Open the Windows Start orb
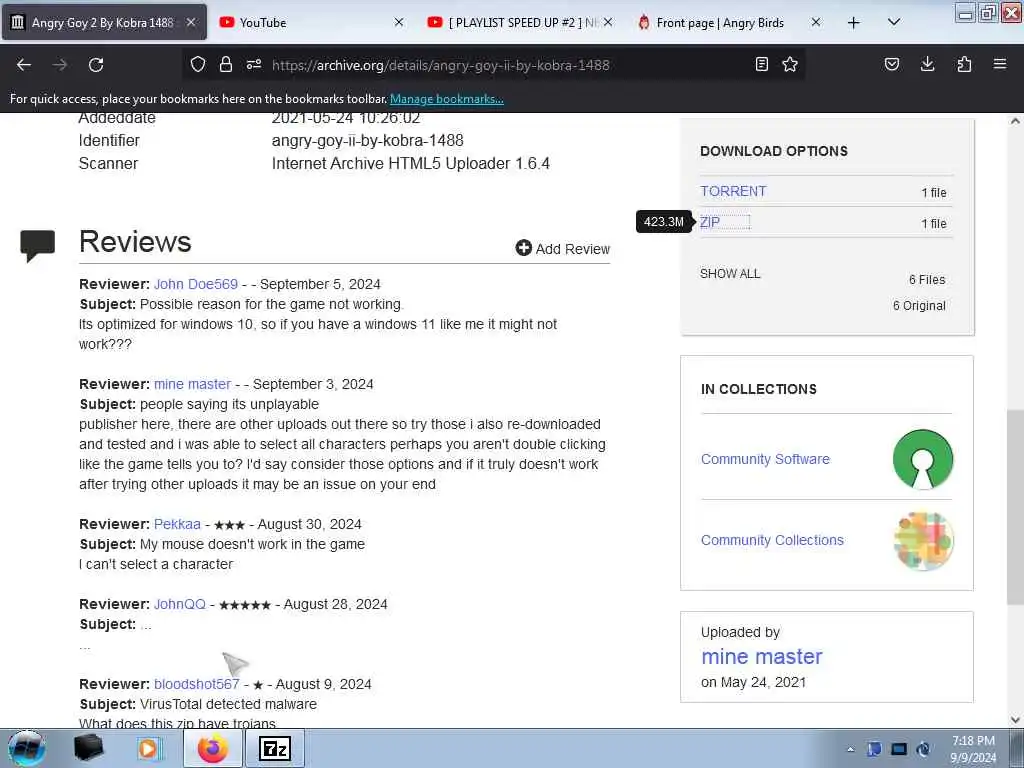The width and height of the screenshot is (1024, 768). [27, 748]
